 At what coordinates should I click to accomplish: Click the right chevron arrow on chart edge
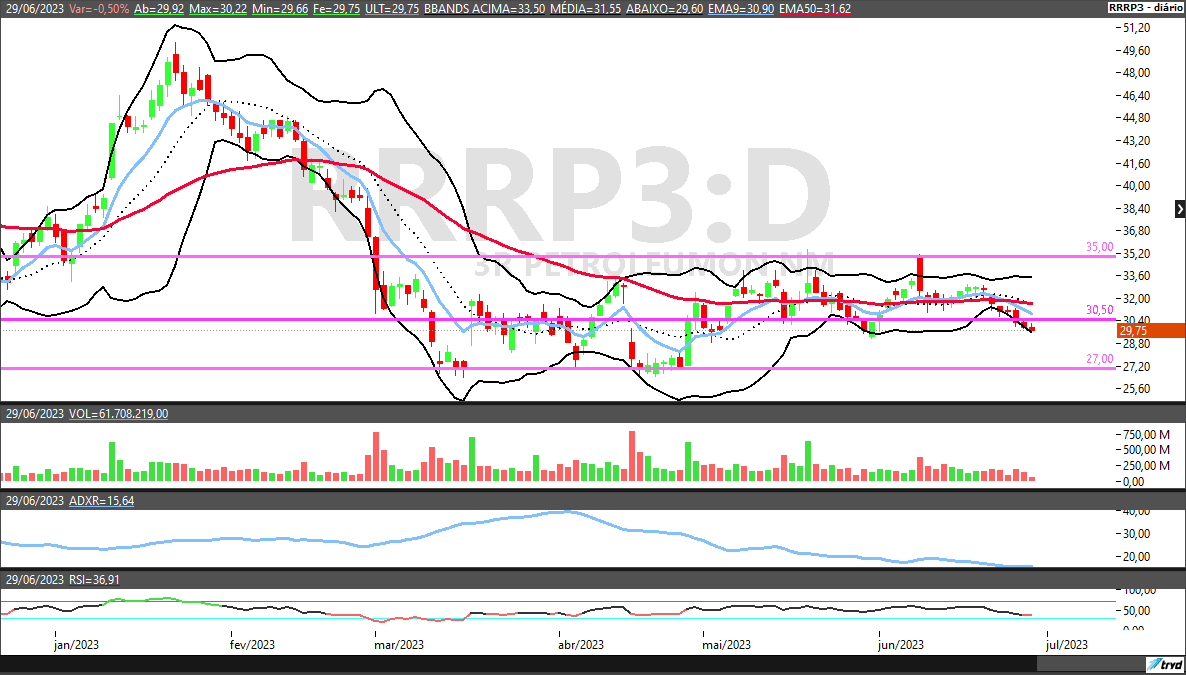point(1180,209)
